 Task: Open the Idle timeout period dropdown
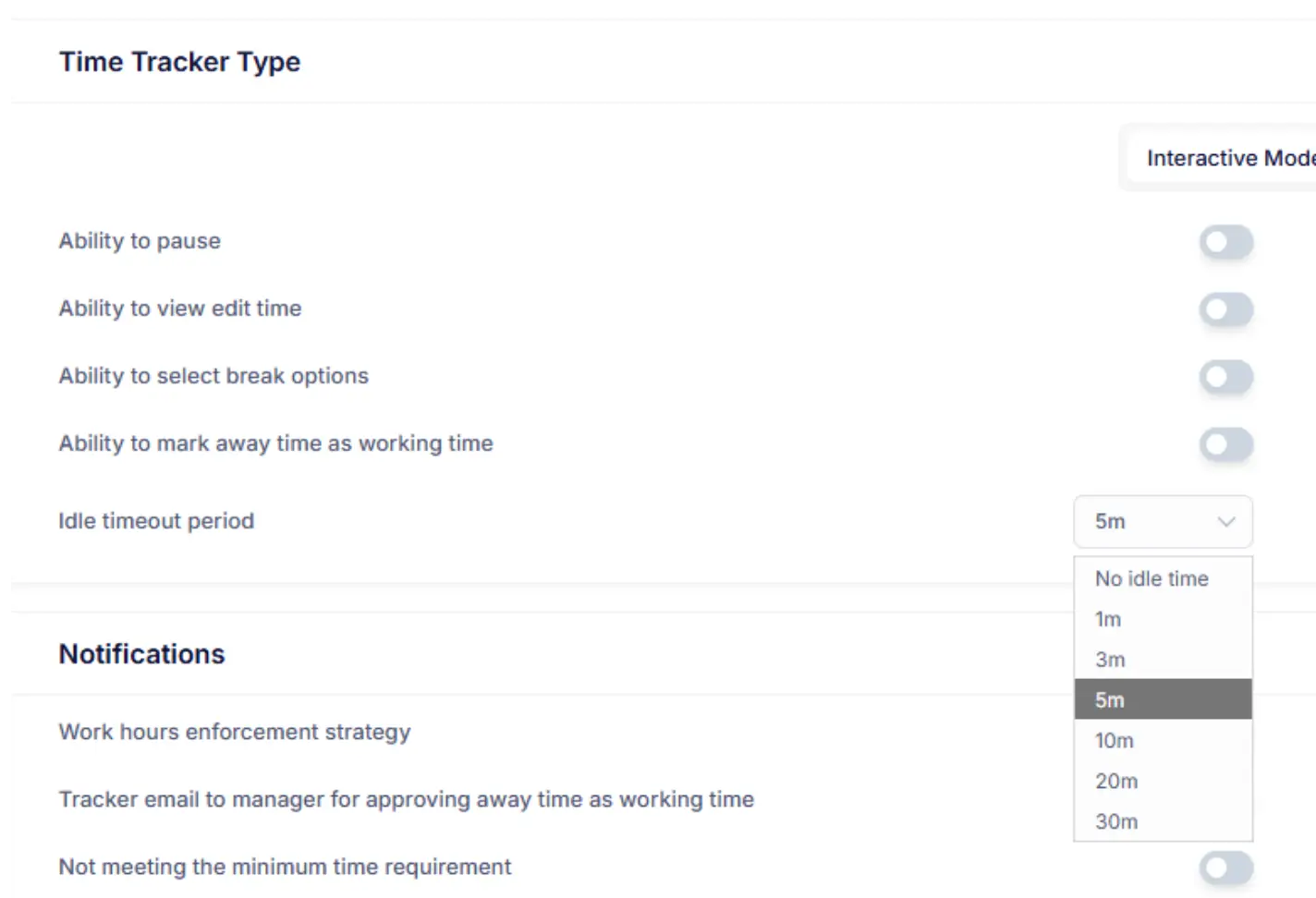1163,522
